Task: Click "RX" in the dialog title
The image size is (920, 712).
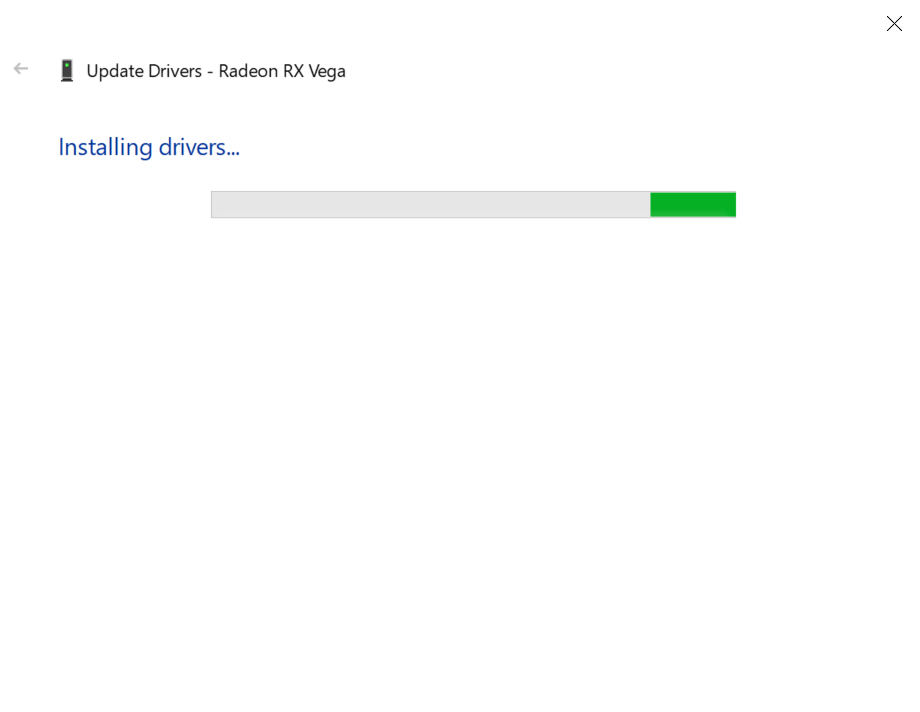Action: pos(294,71)
